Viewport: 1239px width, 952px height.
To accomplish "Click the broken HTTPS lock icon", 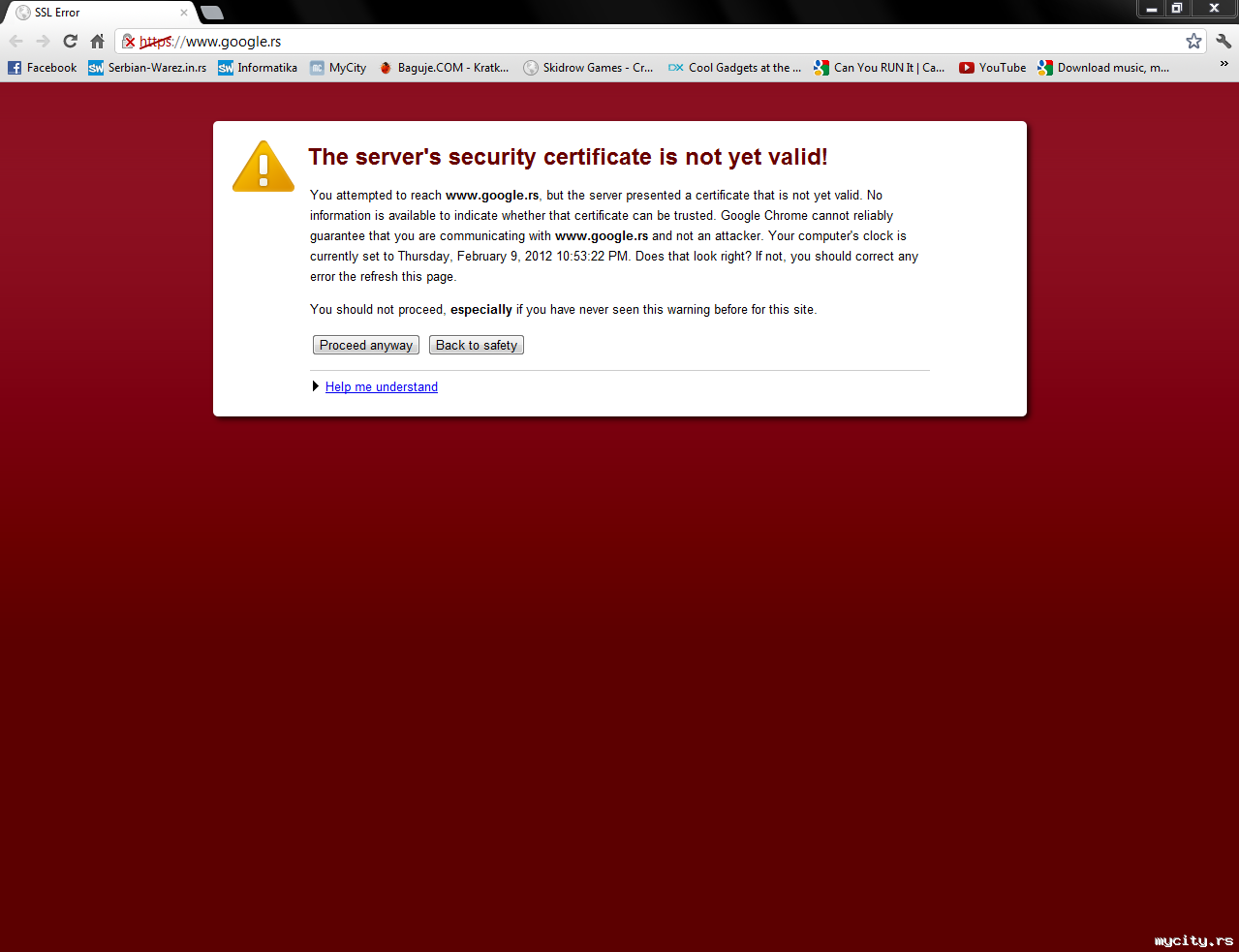I will 129,42.
